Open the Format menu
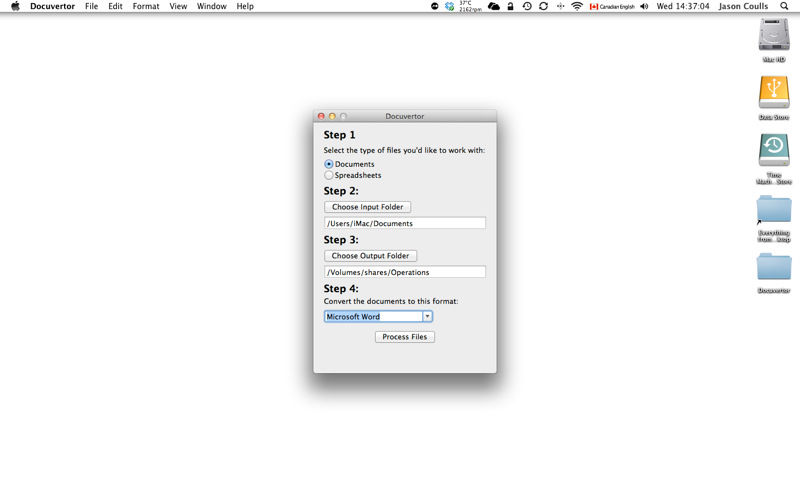This screenshot has width=800, height=500. [146, 6]
